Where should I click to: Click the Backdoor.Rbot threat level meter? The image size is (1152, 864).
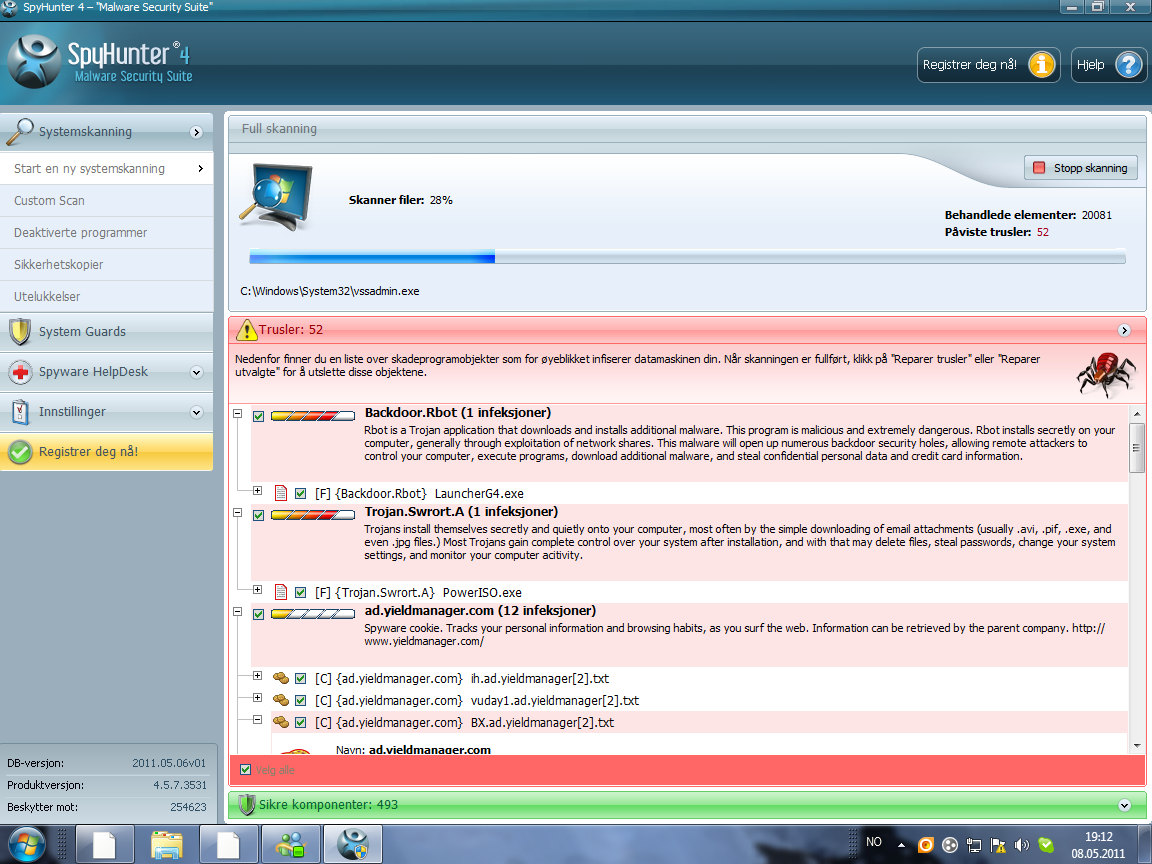(x=314, y=416)
